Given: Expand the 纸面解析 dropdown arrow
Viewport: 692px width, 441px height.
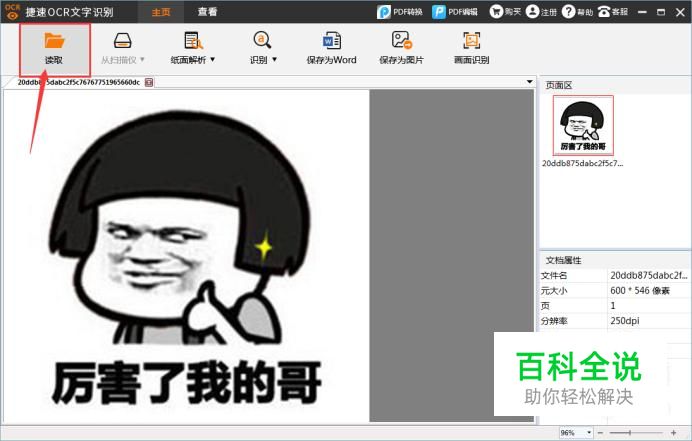Looking at the screenshot, I should 213,59.
